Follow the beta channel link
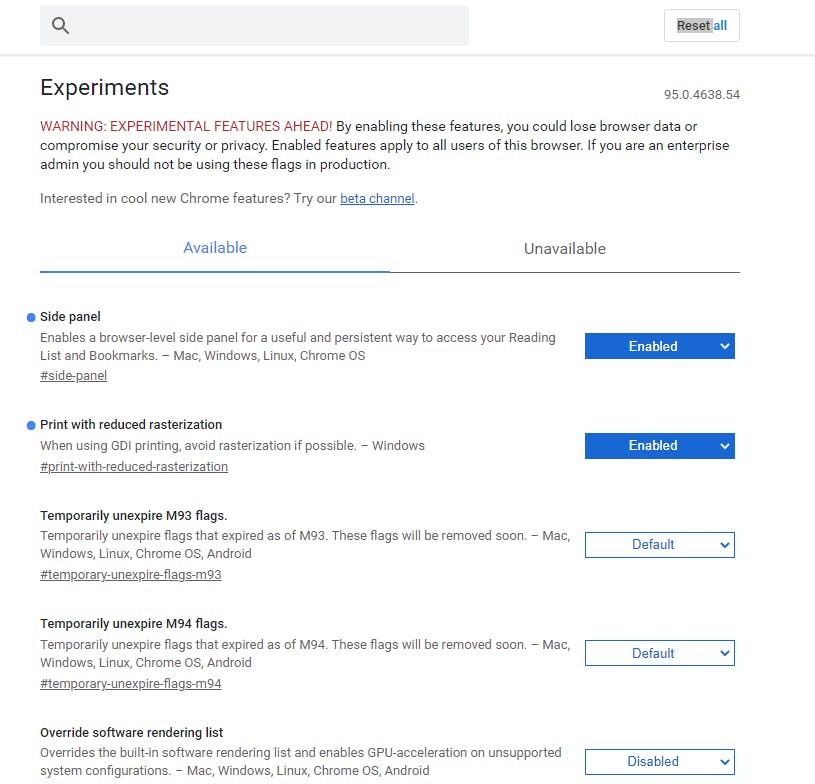Screen dimensions: 815x784 (x=377, y=198)
